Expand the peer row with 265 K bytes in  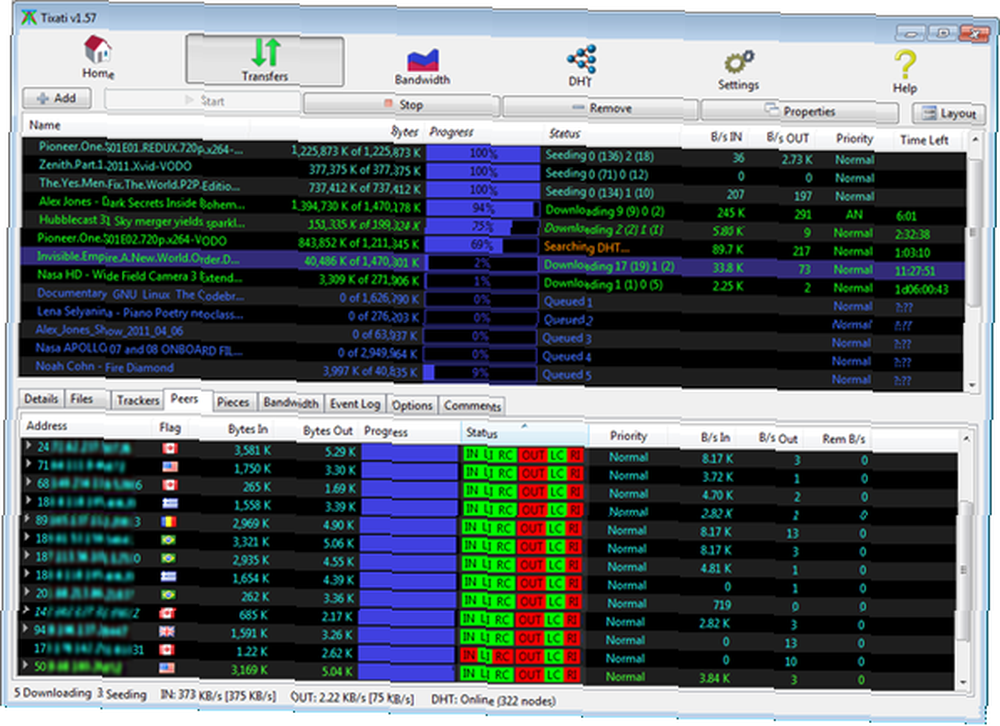tap(29, 482)
